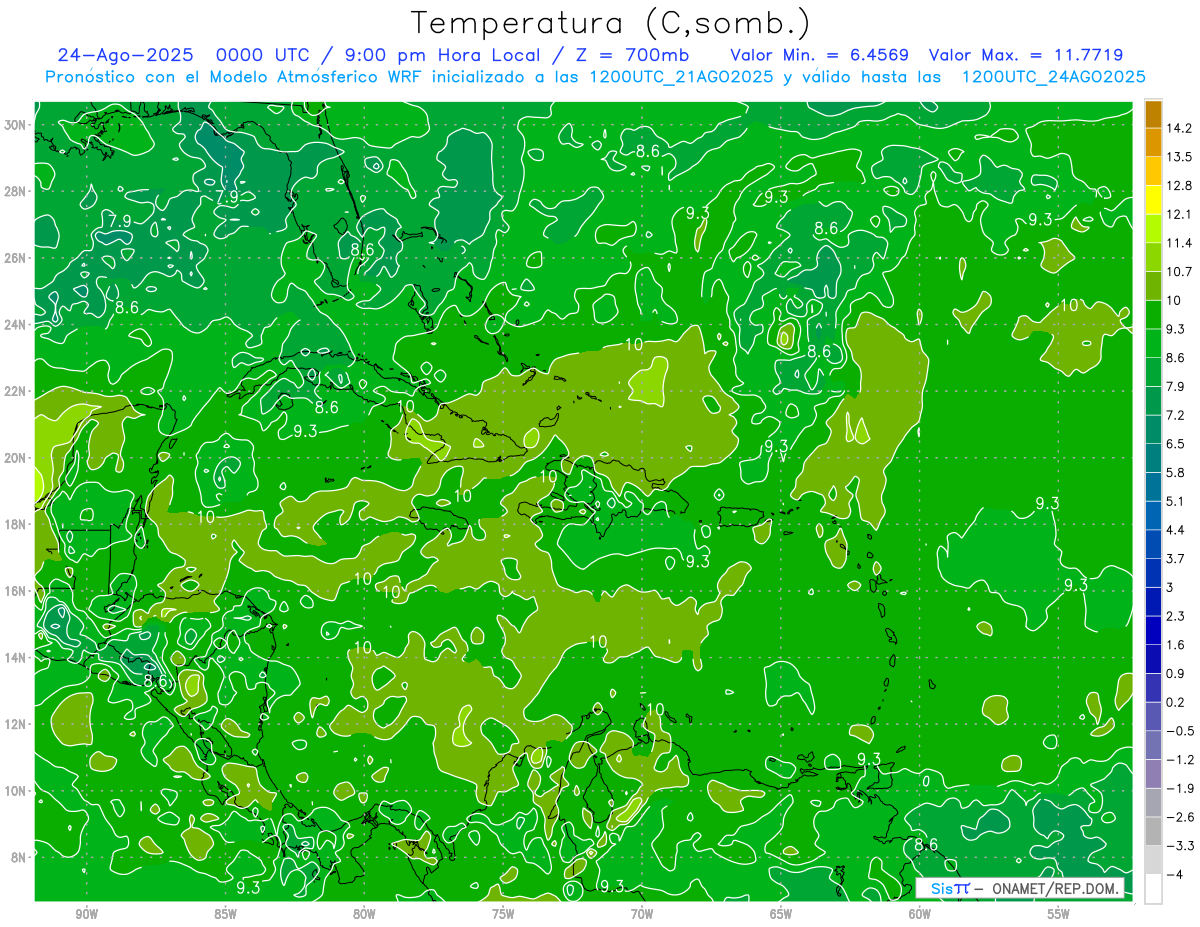Click the '3.7' color legend value
1200x927 pixels.
(1176, 559)
